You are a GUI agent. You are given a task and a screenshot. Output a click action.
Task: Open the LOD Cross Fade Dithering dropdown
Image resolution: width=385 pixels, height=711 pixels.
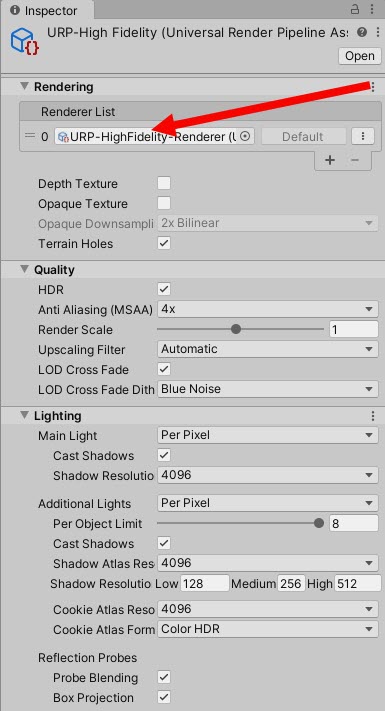(268, 389)
